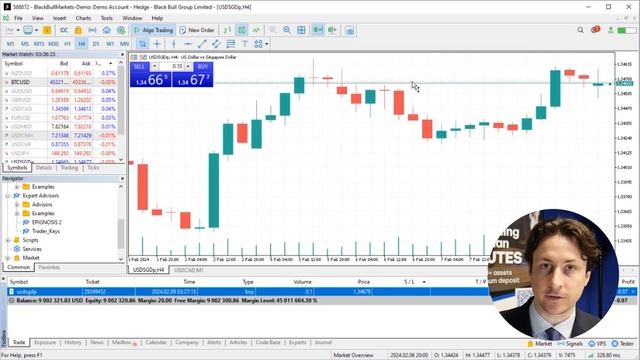Select the cursor pointer tool
The image size is (640, 360).
(142, 44)
